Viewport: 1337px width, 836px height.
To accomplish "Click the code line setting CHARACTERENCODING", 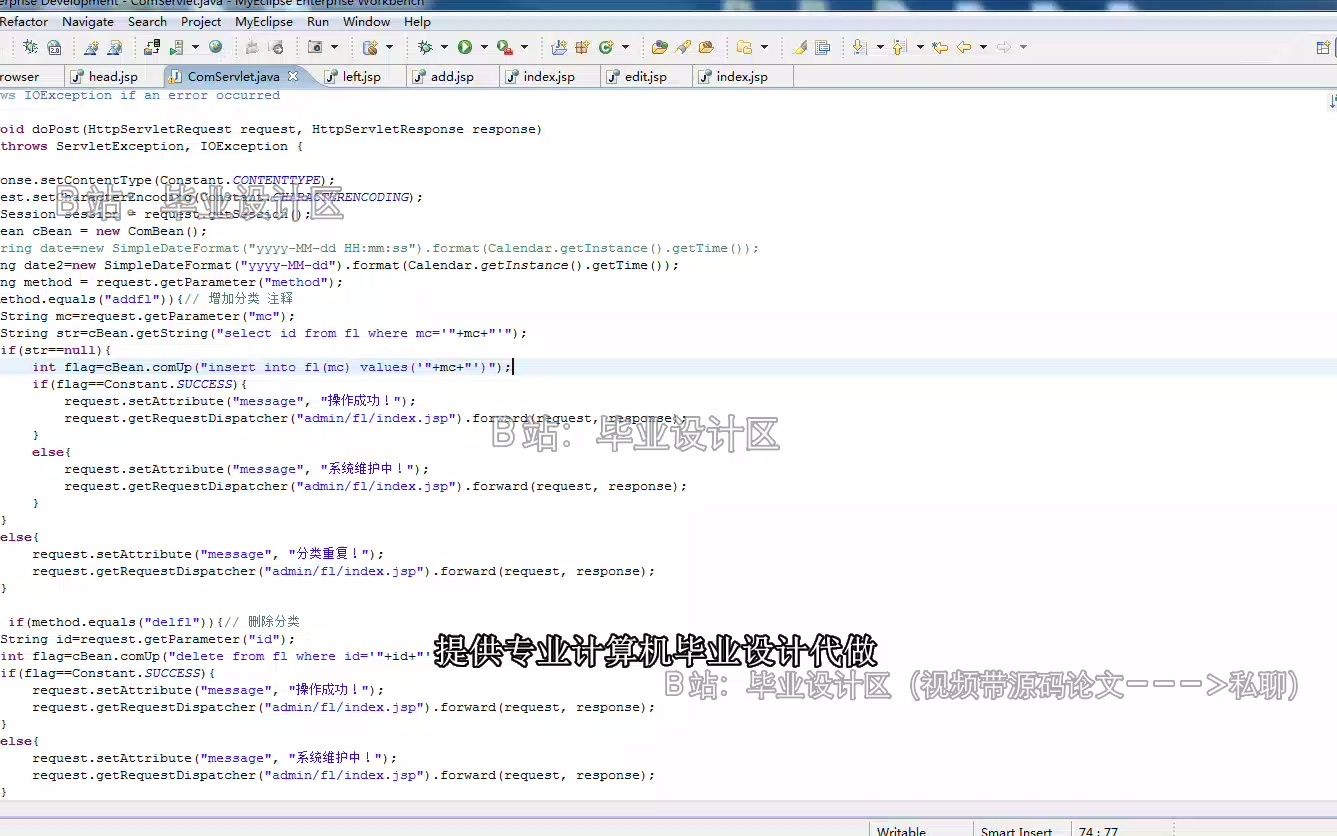I will [211, 197].
